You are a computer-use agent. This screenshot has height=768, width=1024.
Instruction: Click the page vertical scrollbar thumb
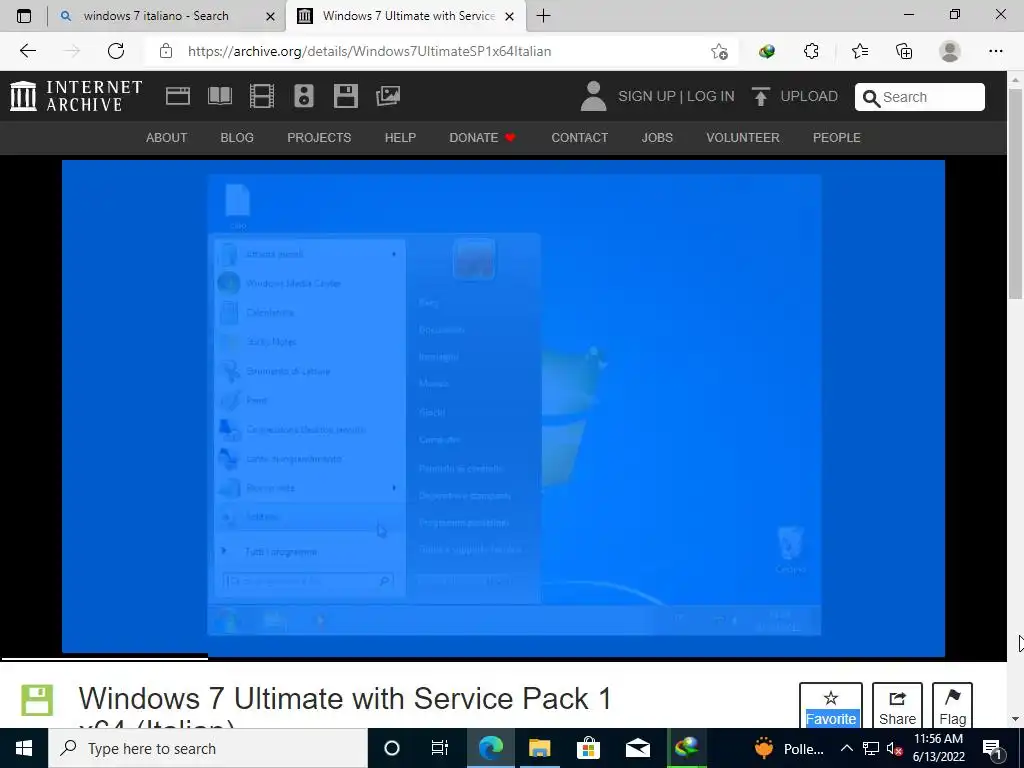1015,194
